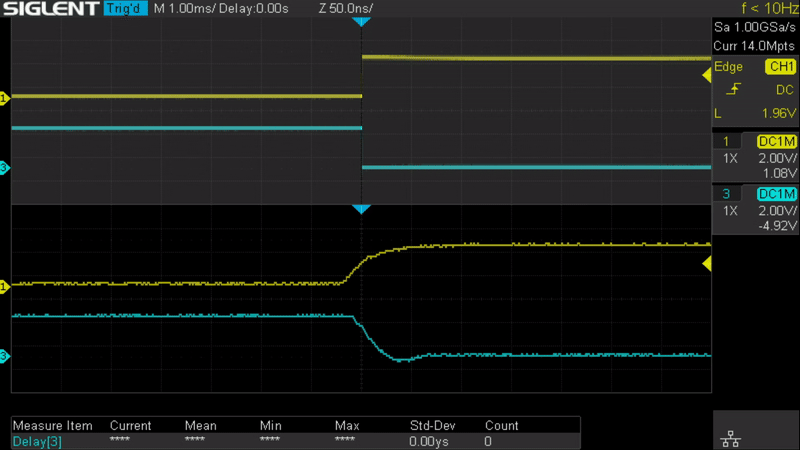Click the trigger position marker in zoom window
Image resolution: width=800 pixels, height=450 pixels.
(362, 209)
